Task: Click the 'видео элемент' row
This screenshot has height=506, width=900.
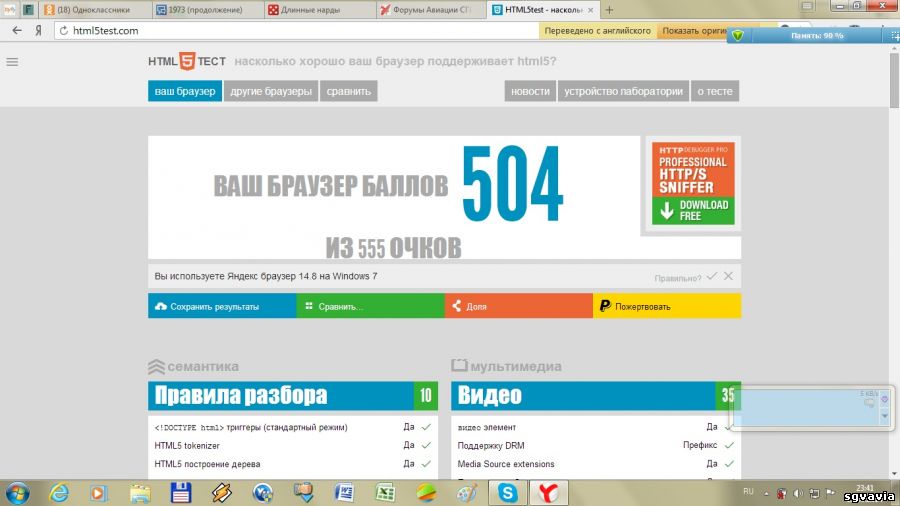Action: coord(596,427)
